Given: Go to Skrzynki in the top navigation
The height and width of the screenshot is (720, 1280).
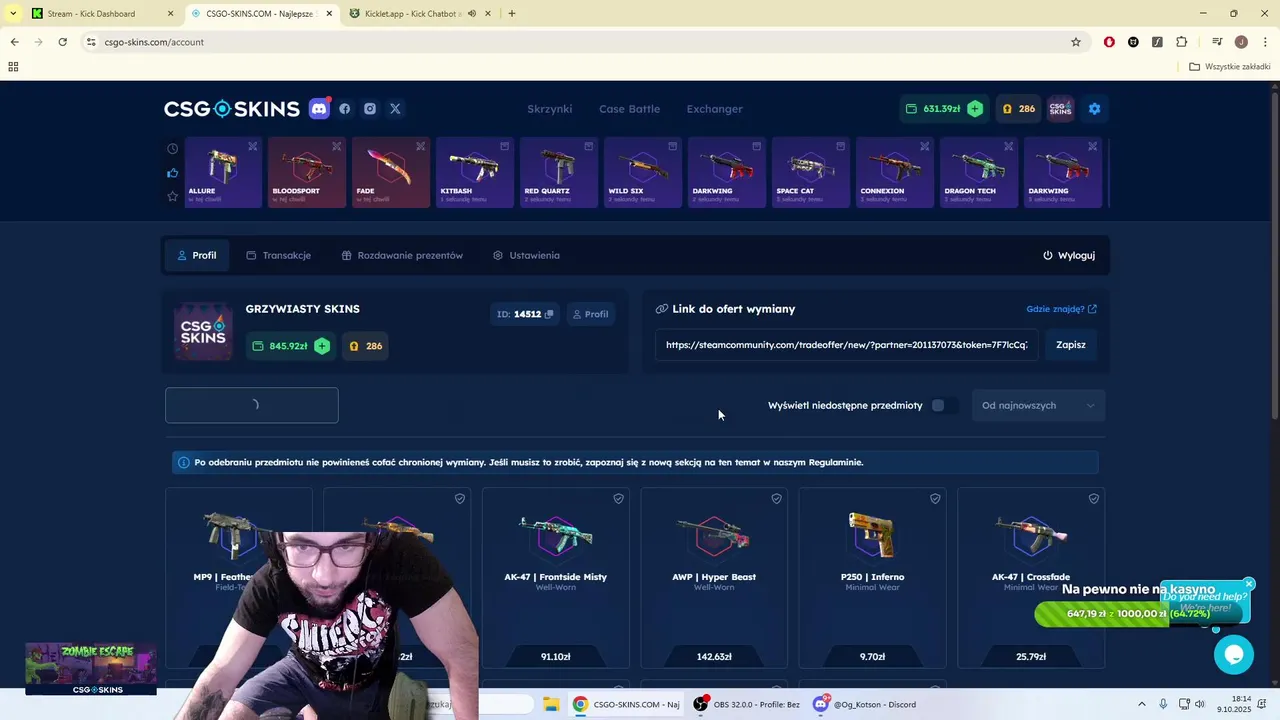Looking at the screenshot, I should [549, 109].
